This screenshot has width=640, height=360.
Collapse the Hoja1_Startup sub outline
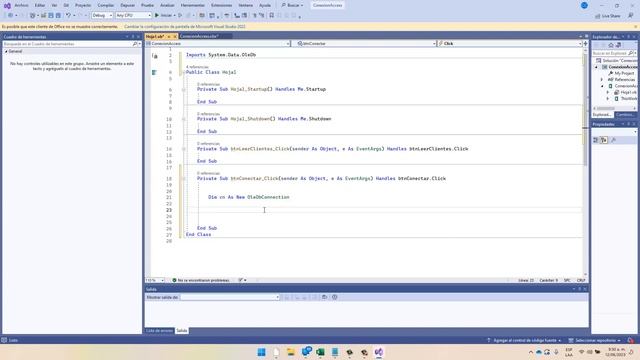184,89
